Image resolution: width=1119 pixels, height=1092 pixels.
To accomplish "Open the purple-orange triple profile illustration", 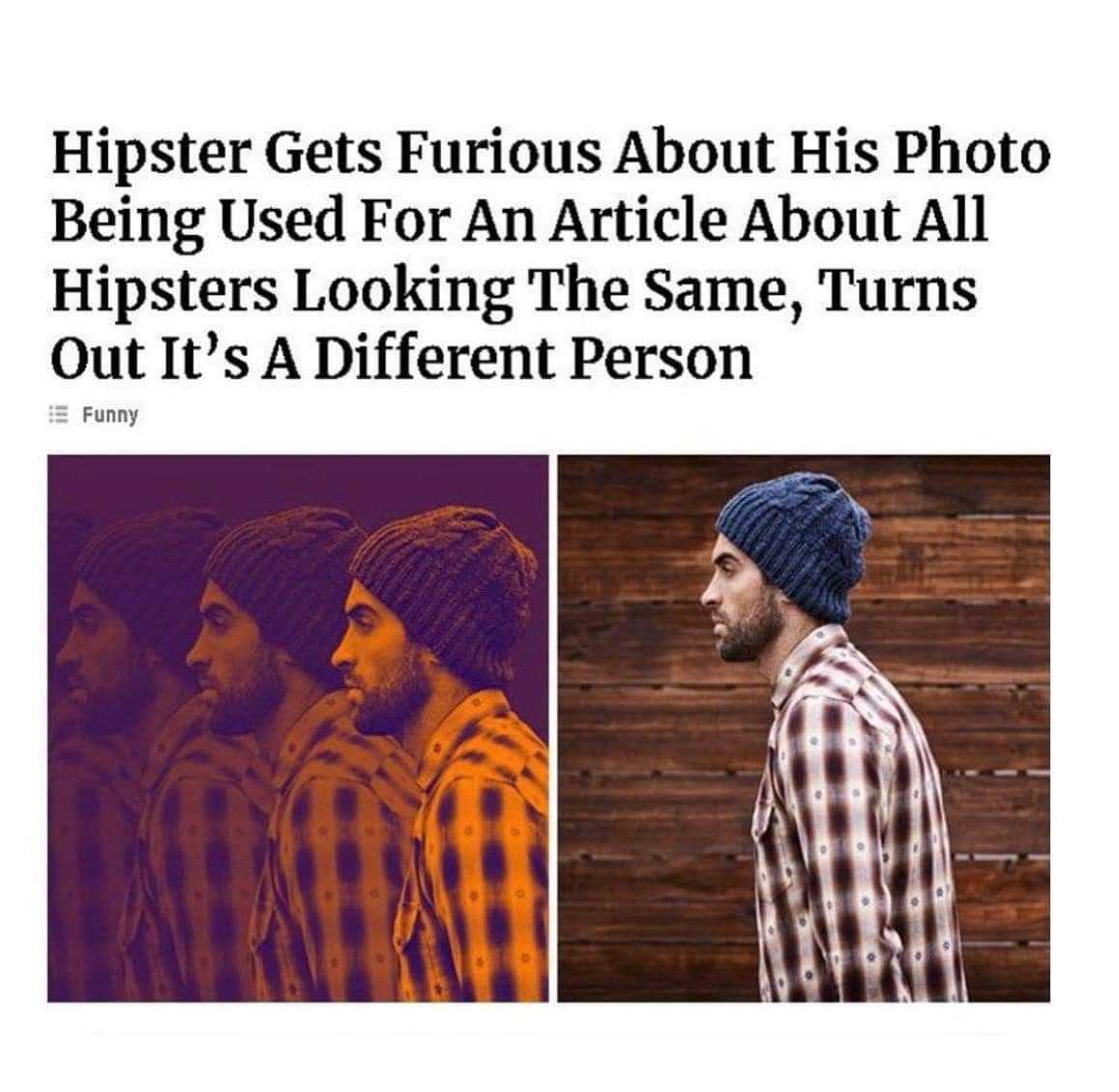I will pos(298,728).
